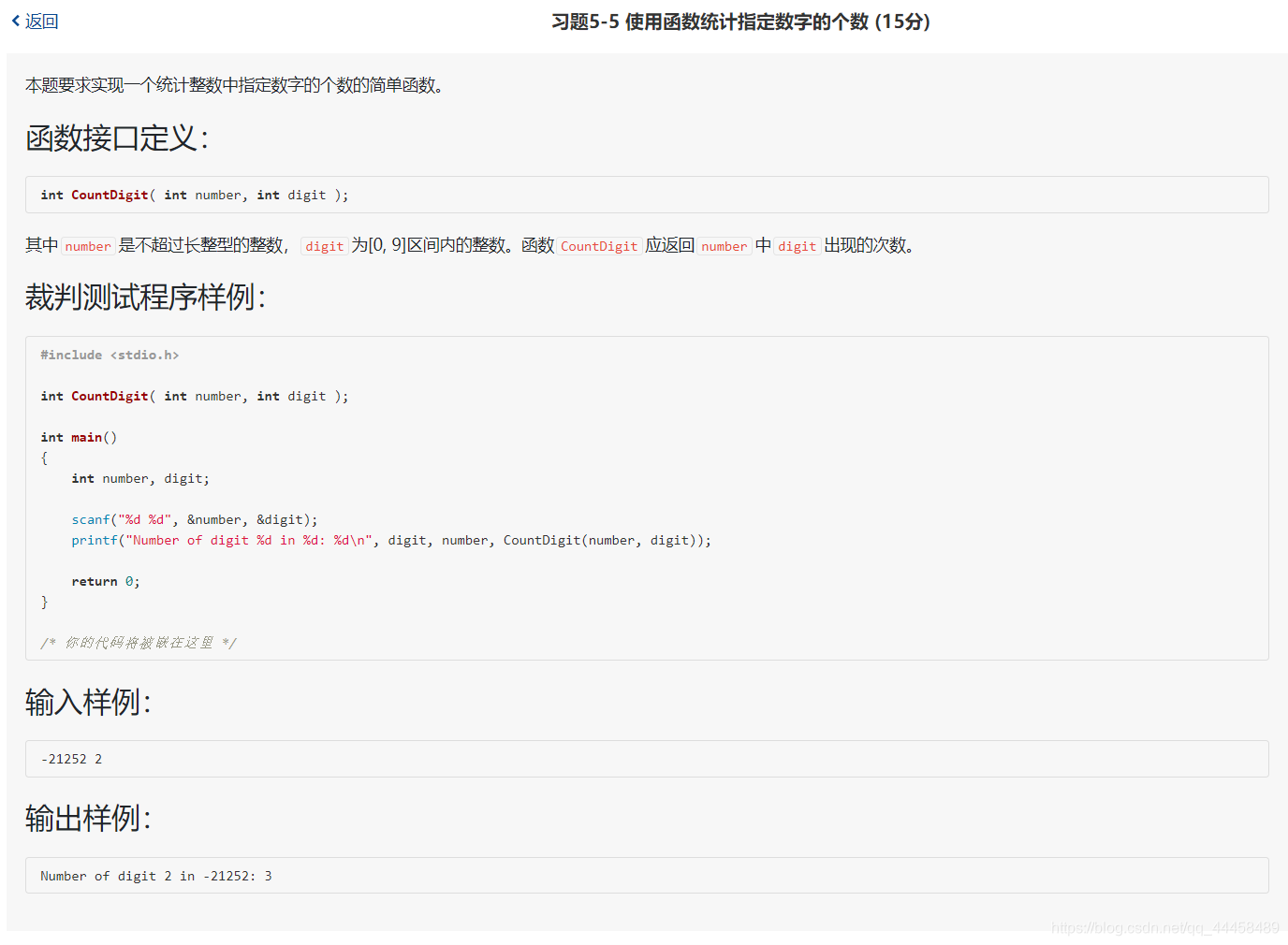The height and width of the screenshot is (945, 1288).
Task: Click the scanf line in code
Action: click(x=195, y=519)
